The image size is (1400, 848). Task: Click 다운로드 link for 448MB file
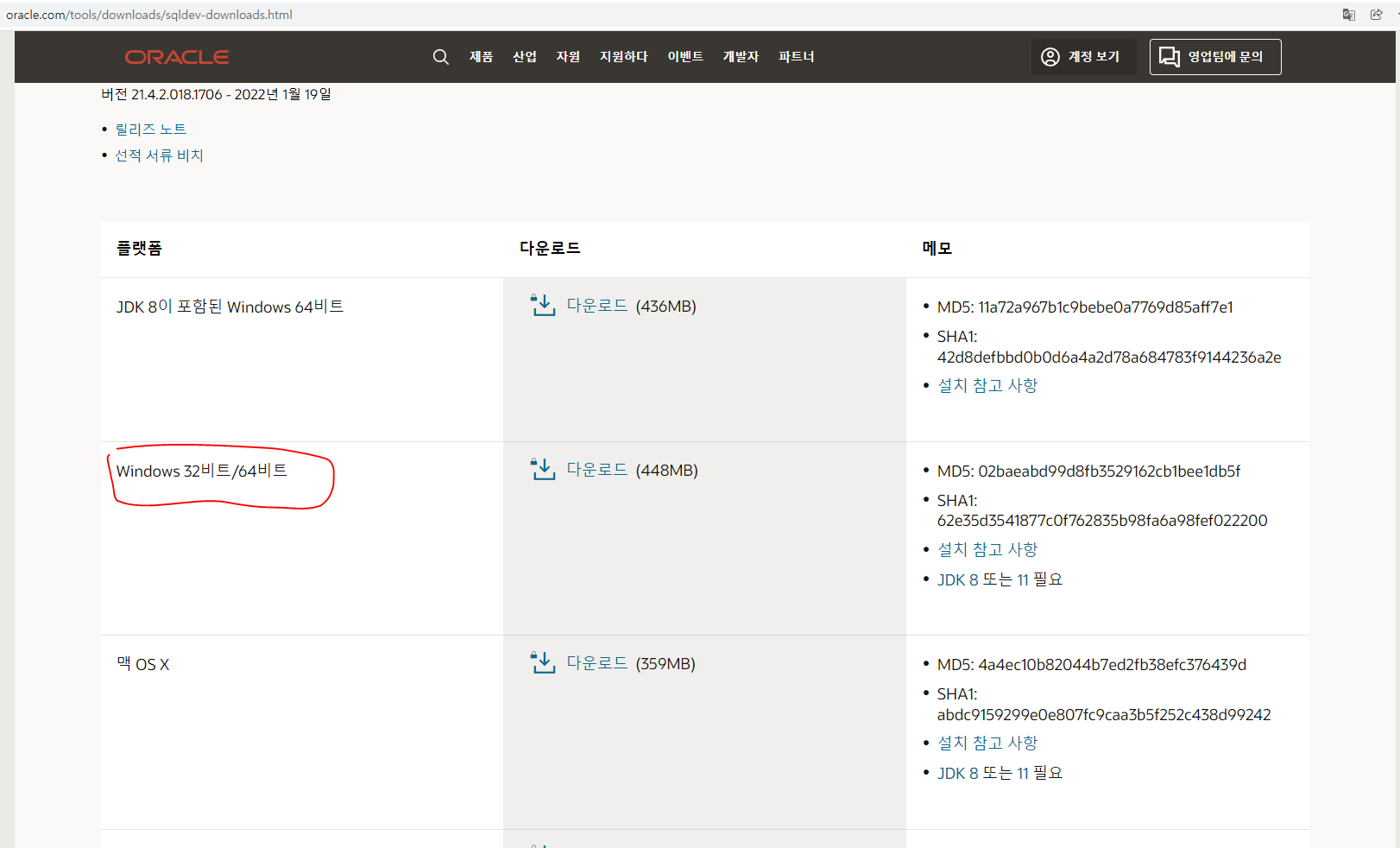(x=597, y=470)
